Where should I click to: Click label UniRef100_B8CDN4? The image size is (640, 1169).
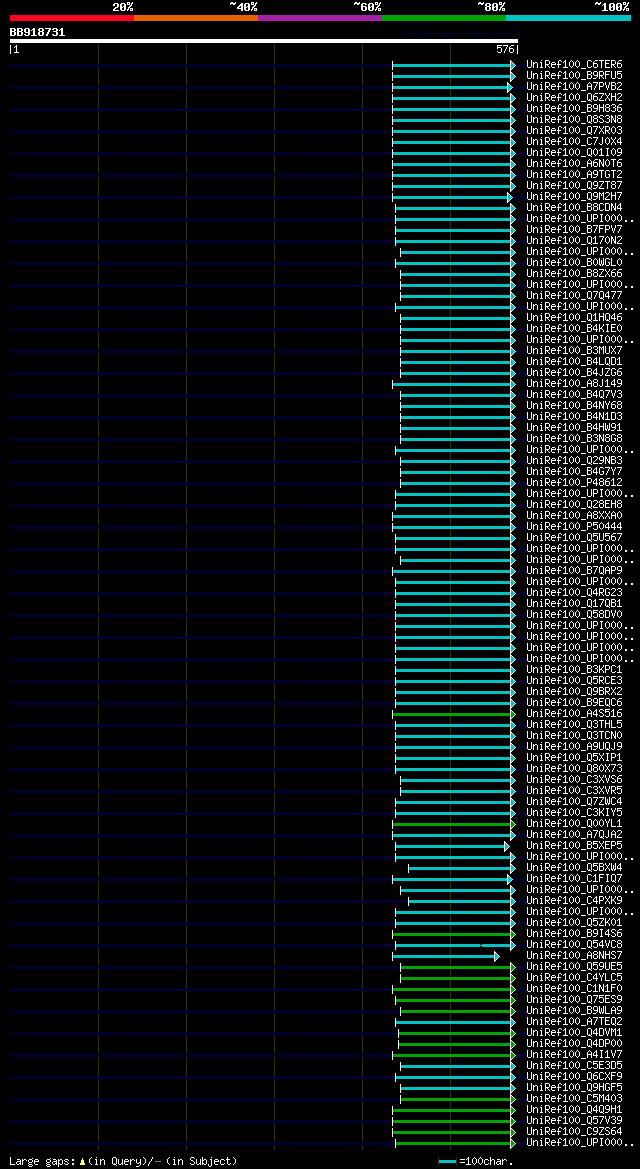click(574, 208)
